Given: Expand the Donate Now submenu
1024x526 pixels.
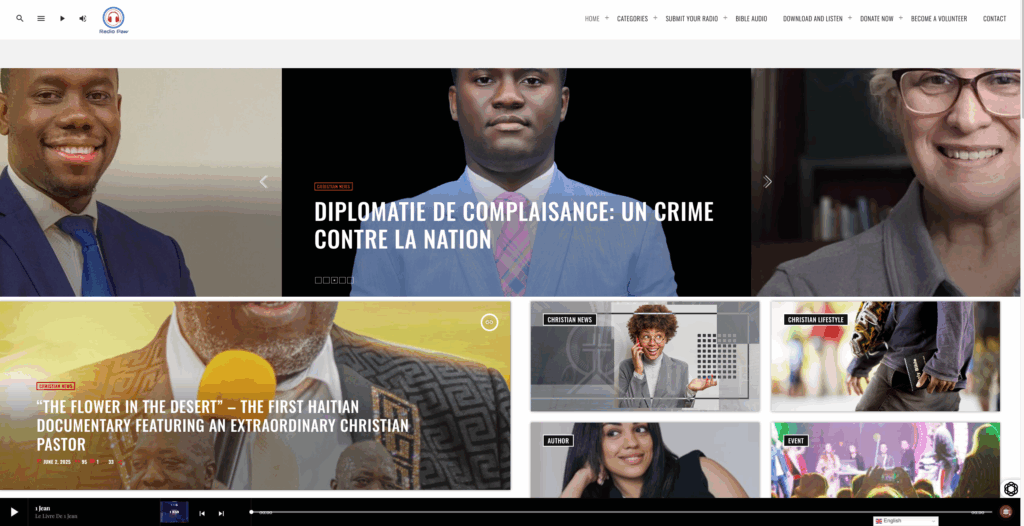Looking at the screenshot, I should point(900,18).
